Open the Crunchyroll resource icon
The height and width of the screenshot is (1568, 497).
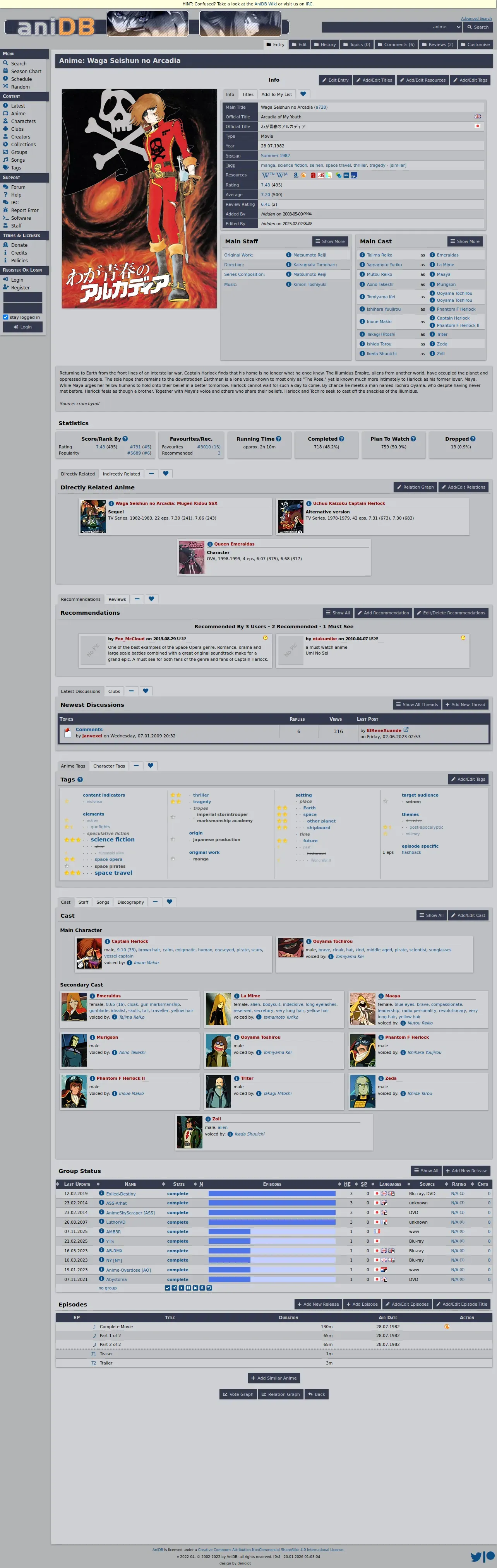click(304, 175)
